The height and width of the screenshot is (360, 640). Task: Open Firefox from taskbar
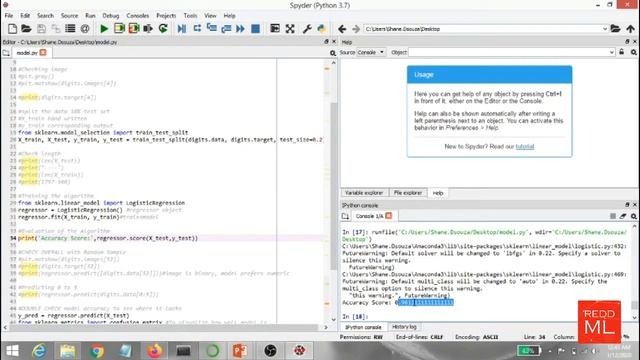(154, 351)
